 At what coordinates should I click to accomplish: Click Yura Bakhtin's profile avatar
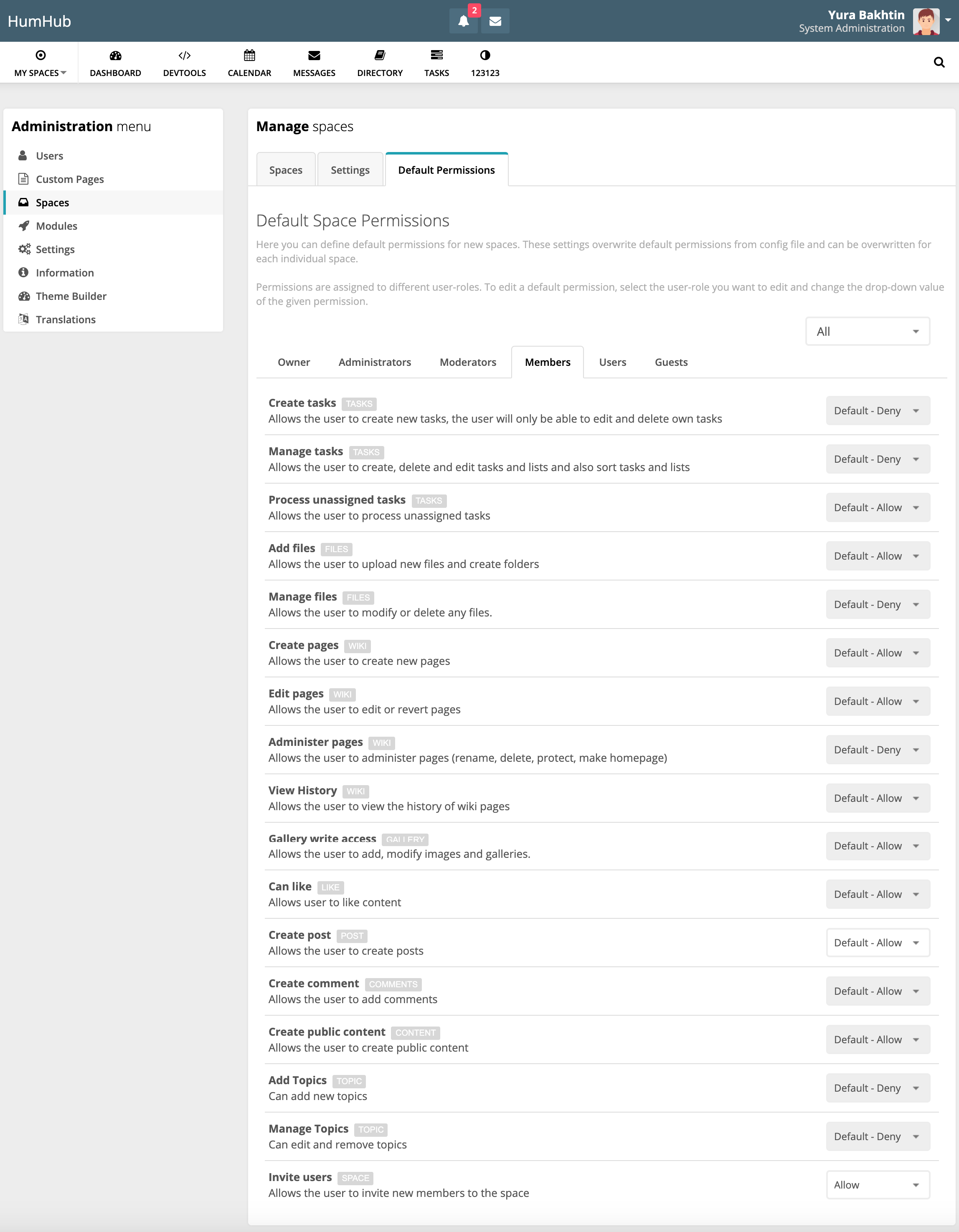(x=927, y=20)
